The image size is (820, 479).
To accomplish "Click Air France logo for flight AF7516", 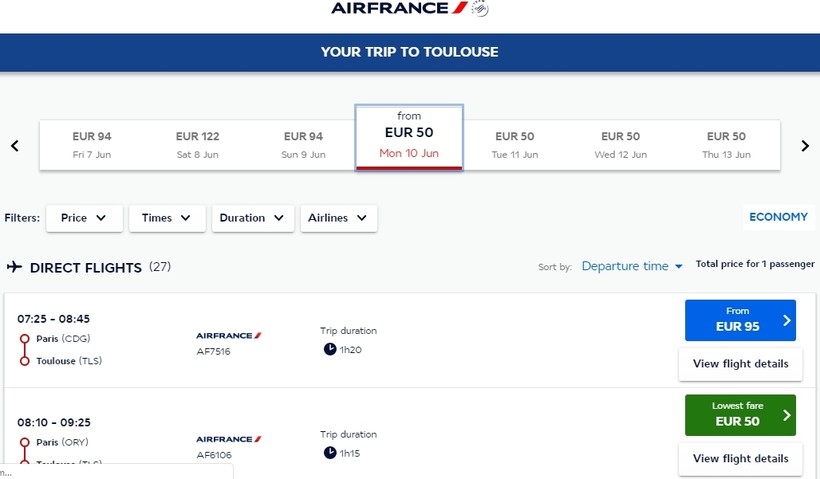I will [229, 336].
